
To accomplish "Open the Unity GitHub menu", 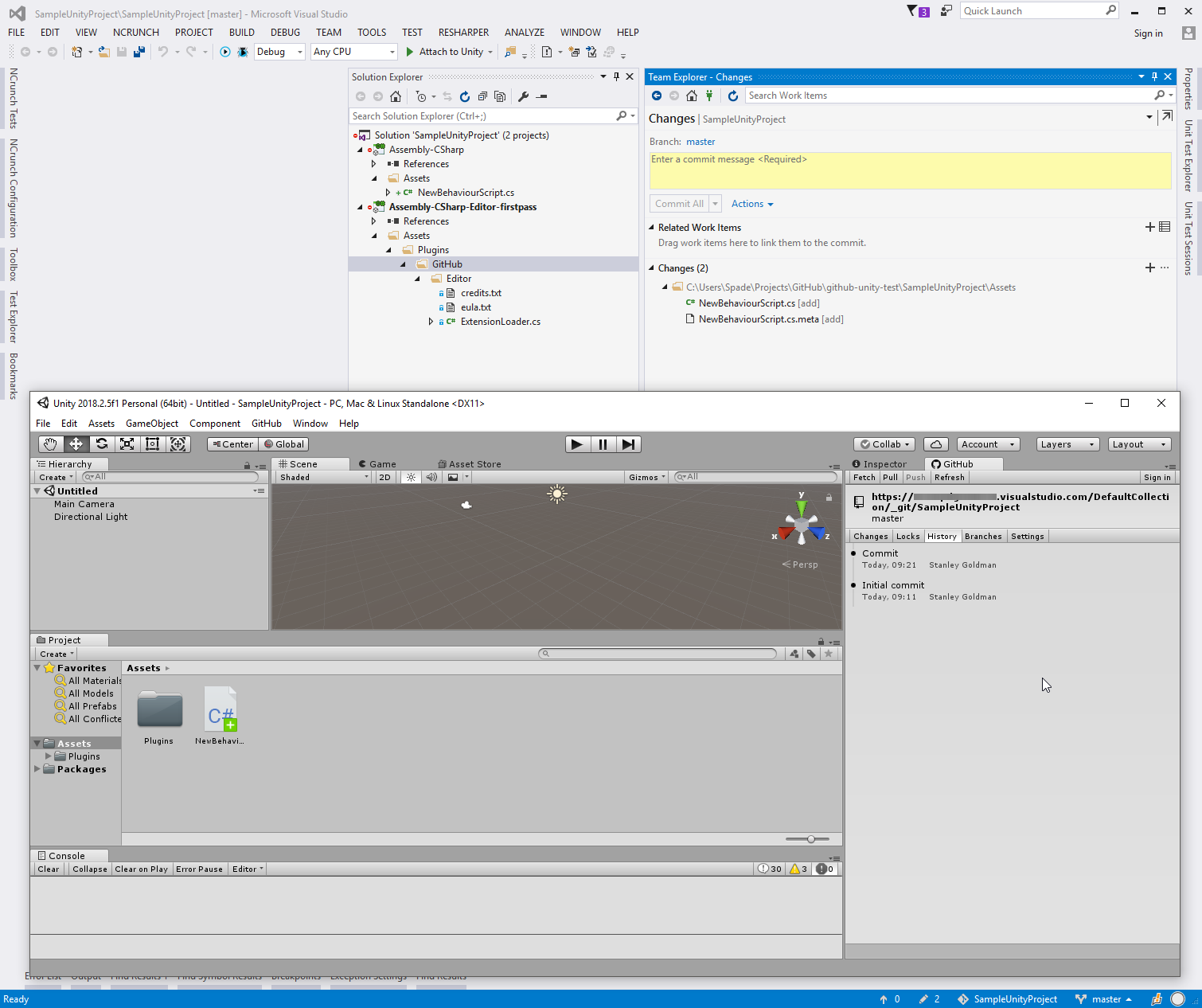I will pyautogui.click(x=267, y=424).
